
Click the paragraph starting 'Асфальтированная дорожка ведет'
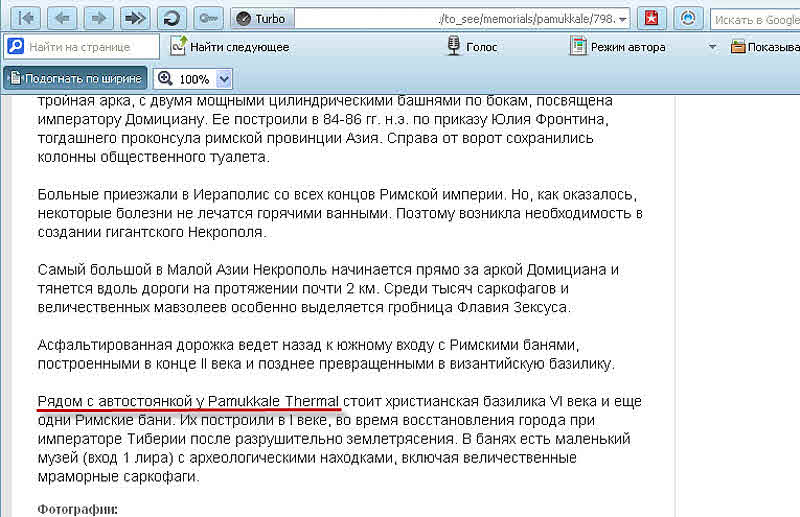(327, 354)
